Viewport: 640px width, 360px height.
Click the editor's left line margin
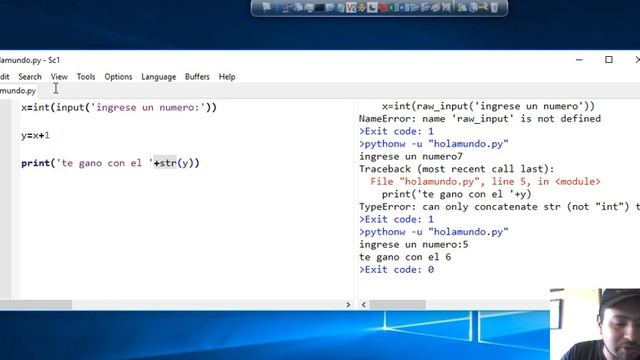pyautogui.click(x=6, y=200)
